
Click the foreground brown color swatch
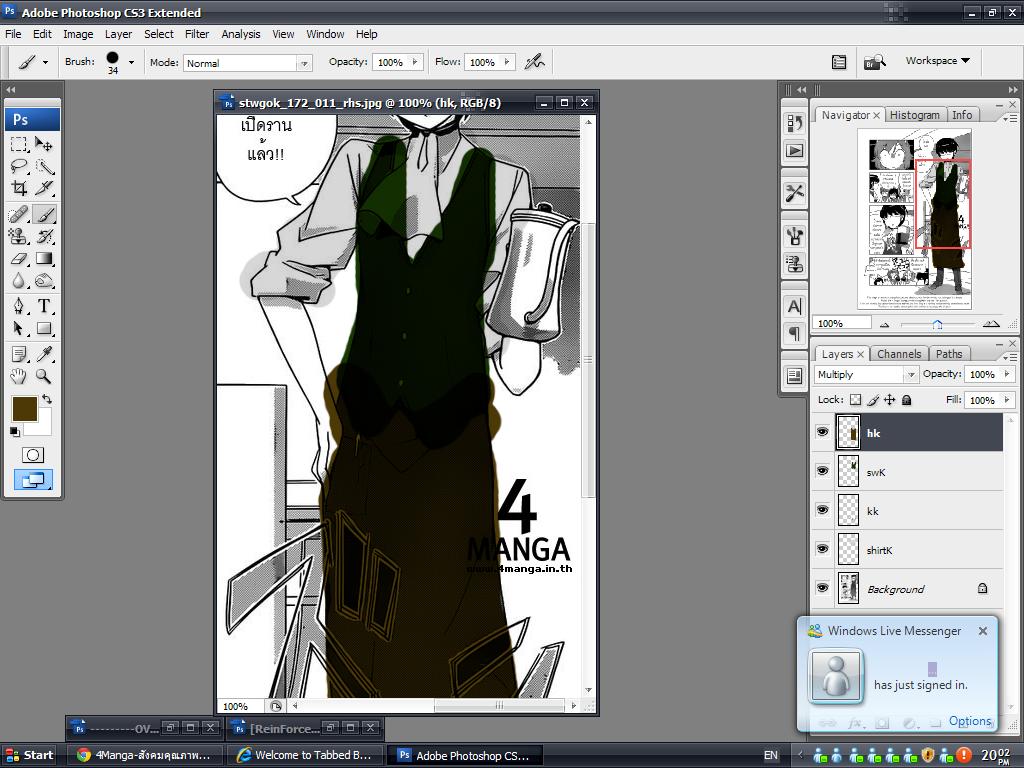click(25, 408)
